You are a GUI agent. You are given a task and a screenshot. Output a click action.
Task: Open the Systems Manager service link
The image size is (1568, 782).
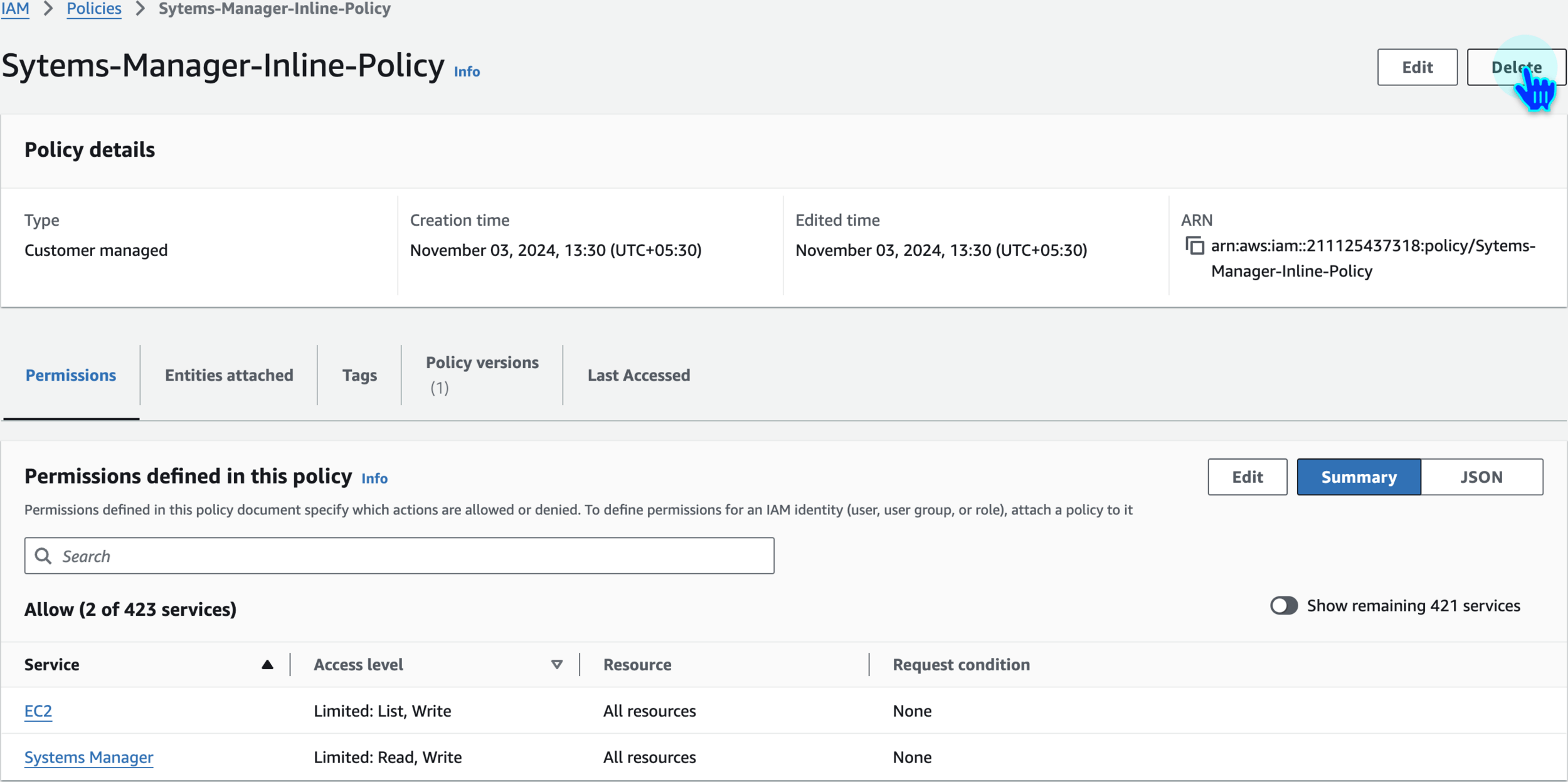88,758
